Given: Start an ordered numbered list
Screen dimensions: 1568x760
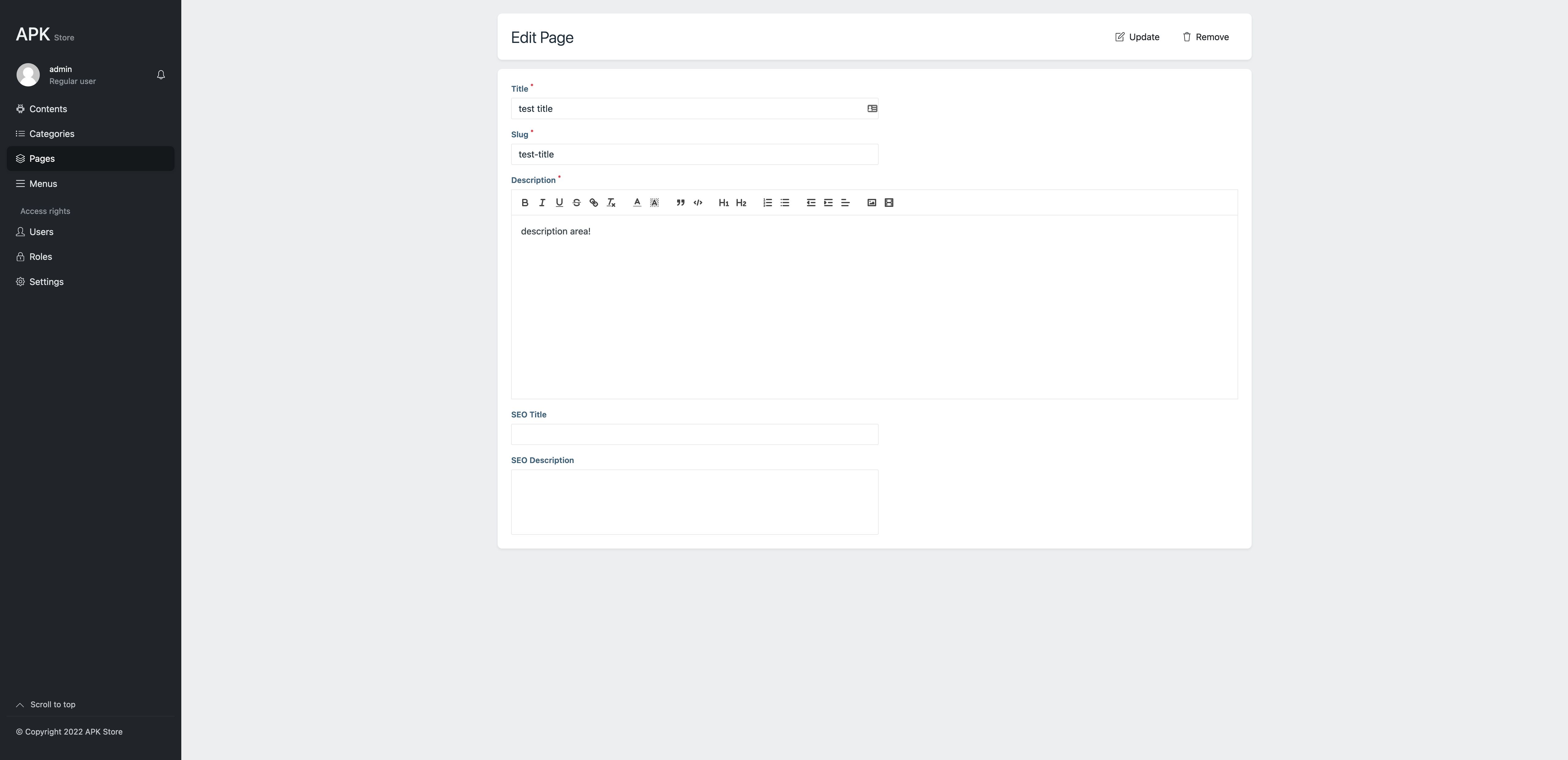Looking at the screenshot, I should pos(767,203).
